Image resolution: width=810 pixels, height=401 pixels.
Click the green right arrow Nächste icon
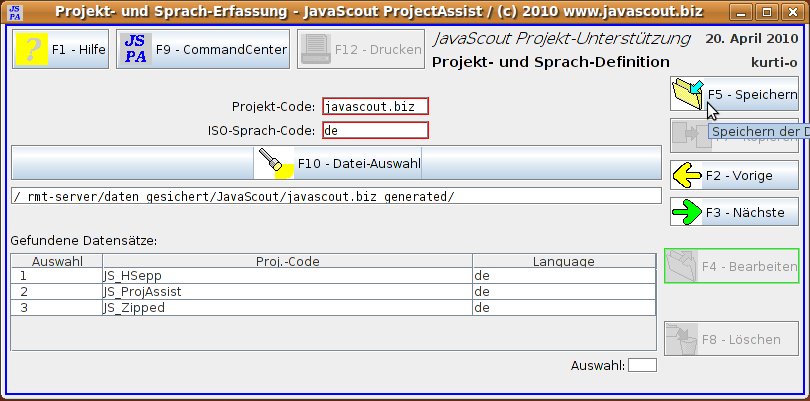(x=687, y=212)
